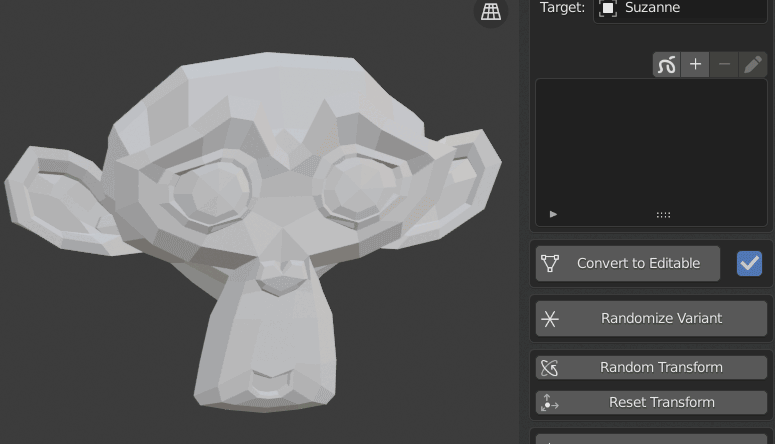Expand list filter options triangle
This screenshot has height=444, width=775.
(x=553, y=214)
